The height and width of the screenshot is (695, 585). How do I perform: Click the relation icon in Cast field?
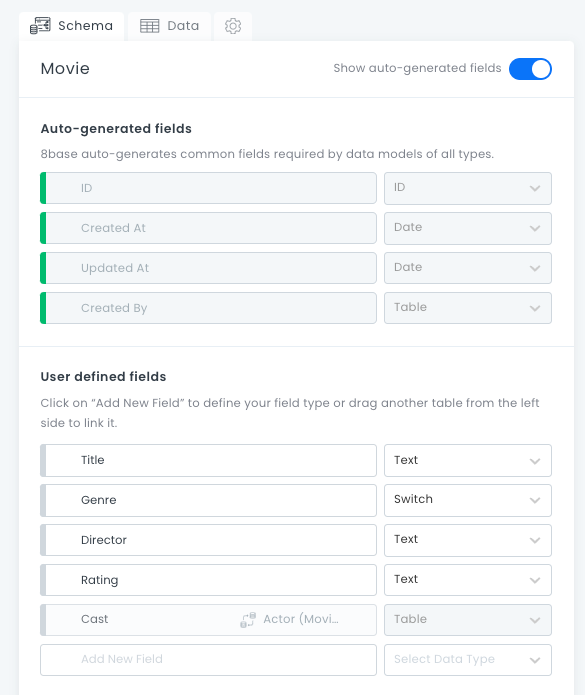click(248, 620)
